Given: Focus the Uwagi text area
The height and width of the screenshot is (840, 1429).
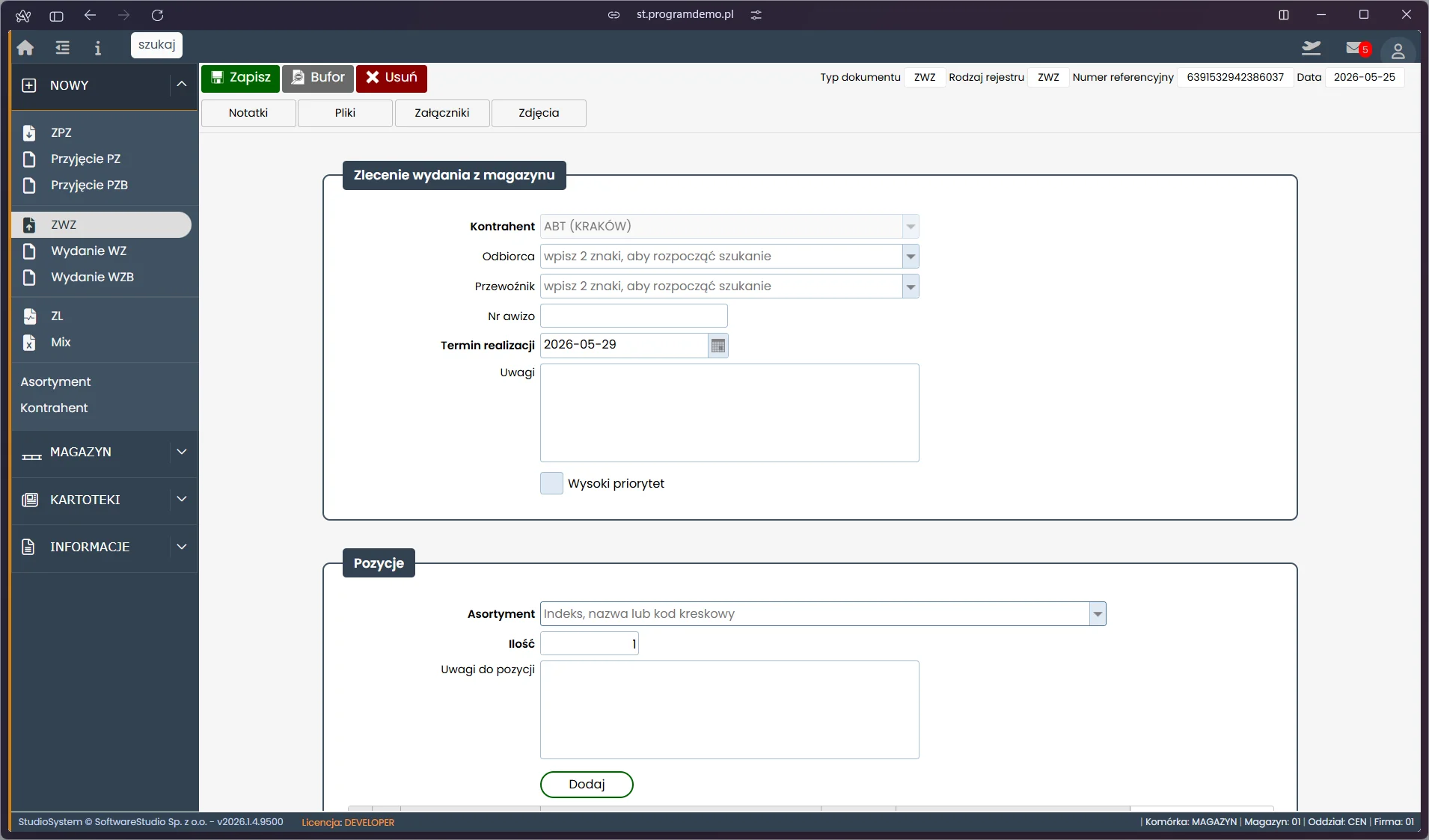Looking at the screenshot, I should [729, 413].
